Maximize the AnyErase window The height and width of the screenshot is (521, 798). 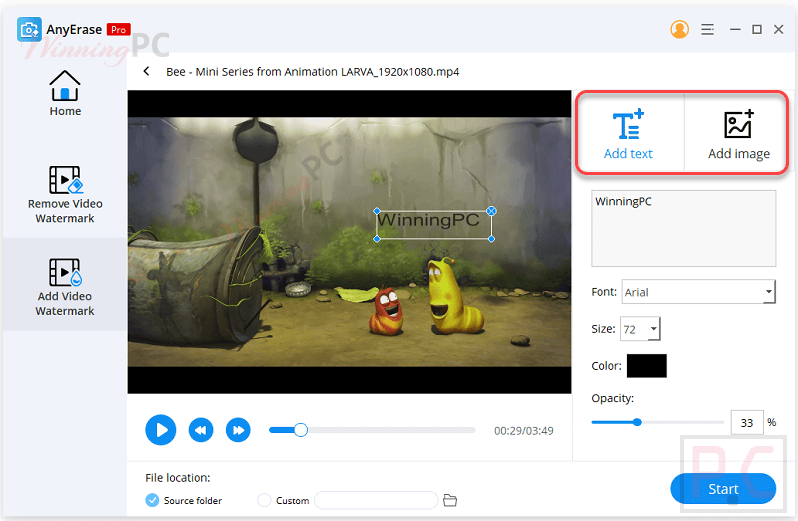pyautogui.click(x=757, y=30)
